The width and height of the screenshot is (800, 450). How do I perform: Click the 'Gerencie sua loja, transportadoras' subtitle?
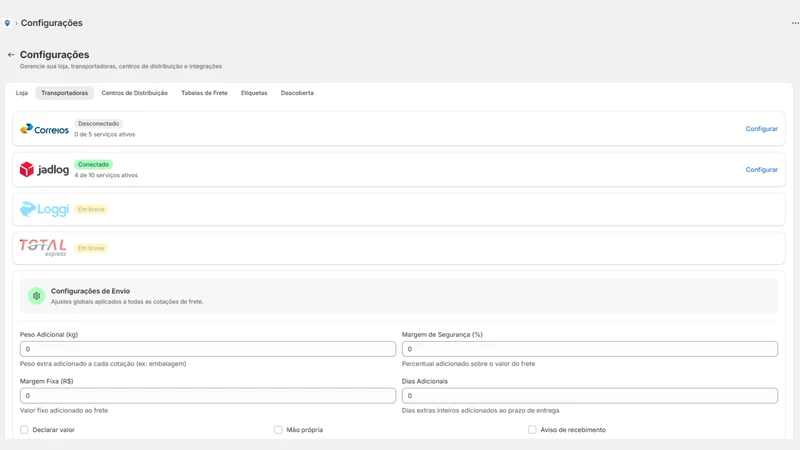(121, 66)
